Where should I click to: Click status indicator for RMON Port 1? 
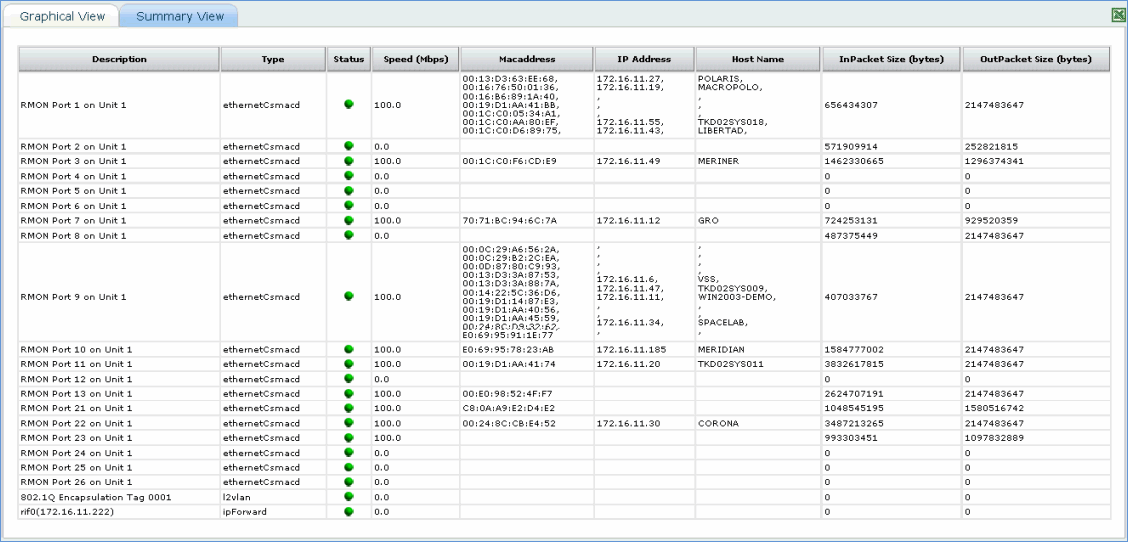348,104
